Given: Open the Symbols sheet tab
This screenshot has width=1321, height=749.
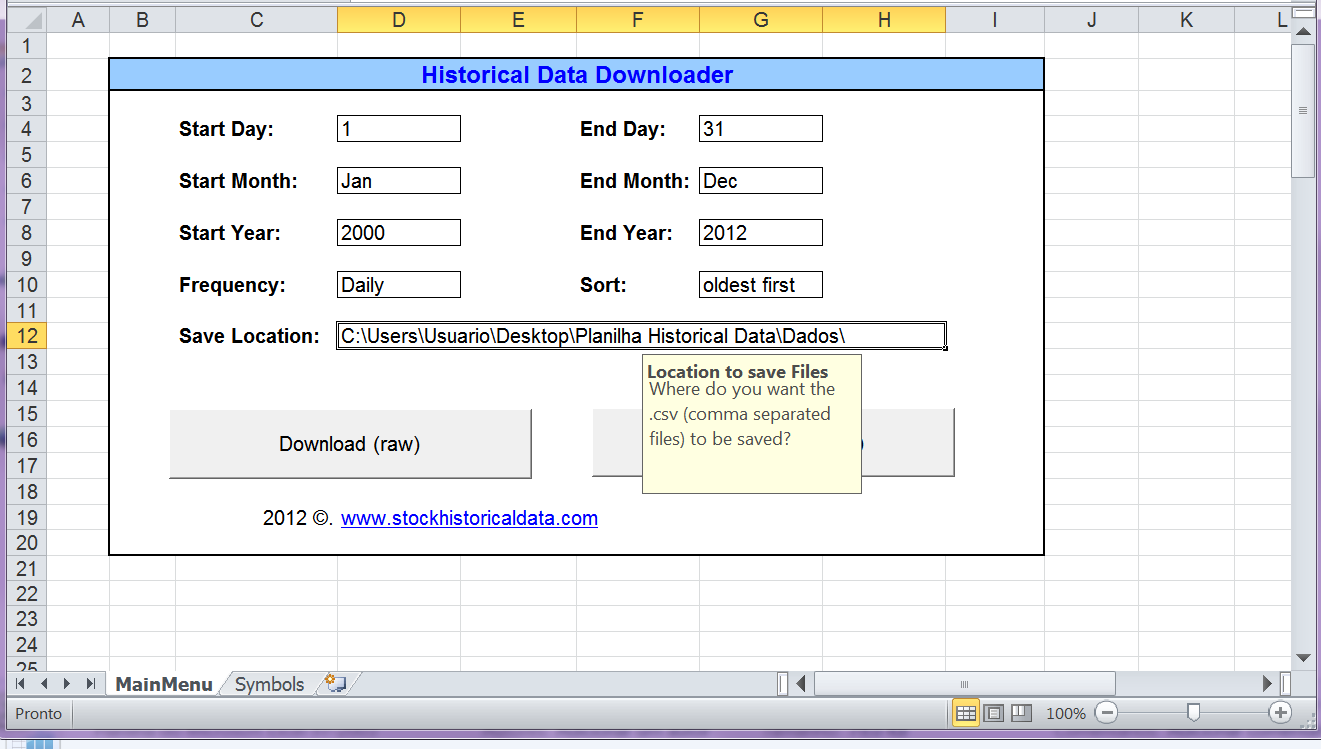Looking at the screenshot, I should pos(269,684).
